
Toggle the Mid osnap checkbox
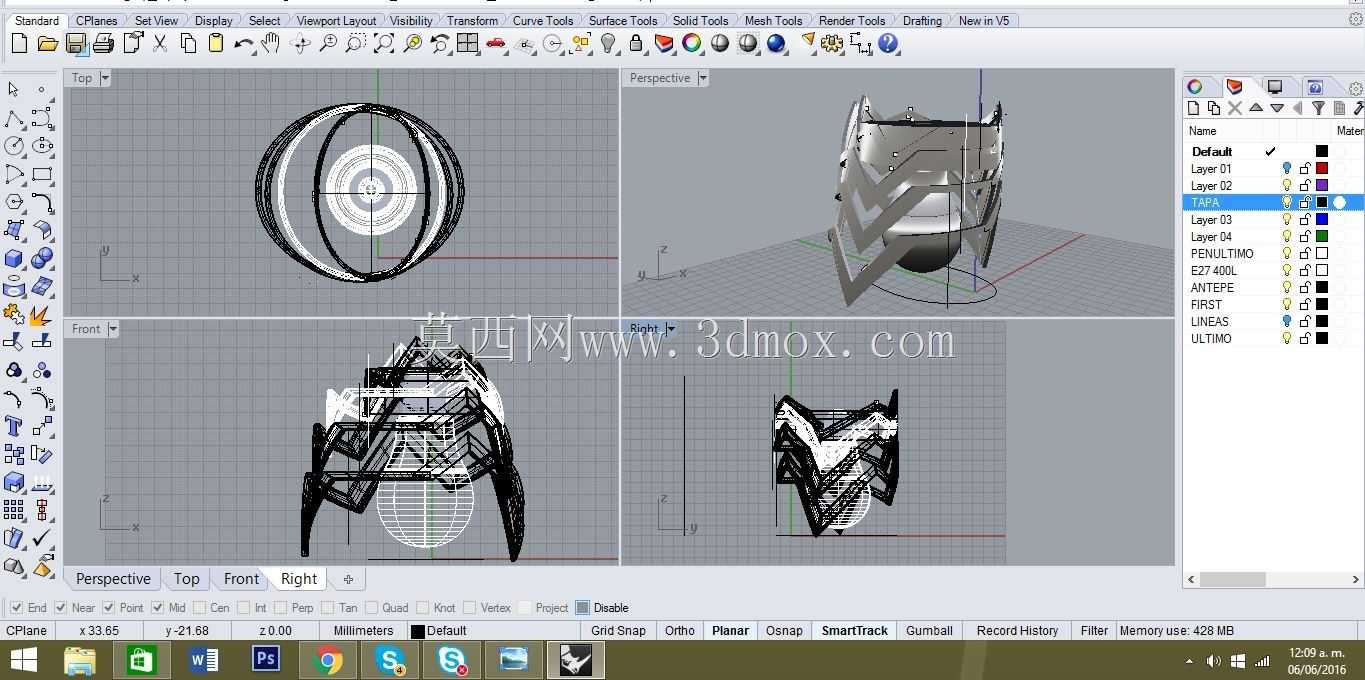coord(159,607)
